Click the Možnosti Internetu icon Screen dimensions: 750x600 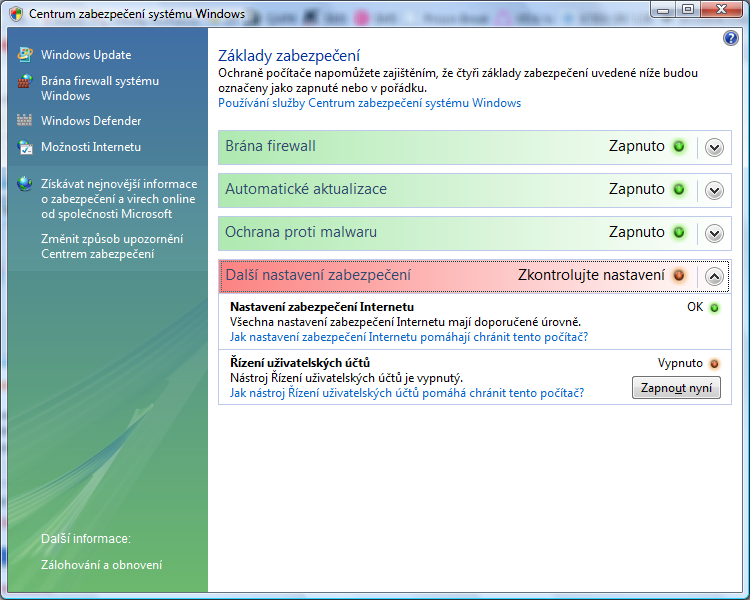pos(25,147)
